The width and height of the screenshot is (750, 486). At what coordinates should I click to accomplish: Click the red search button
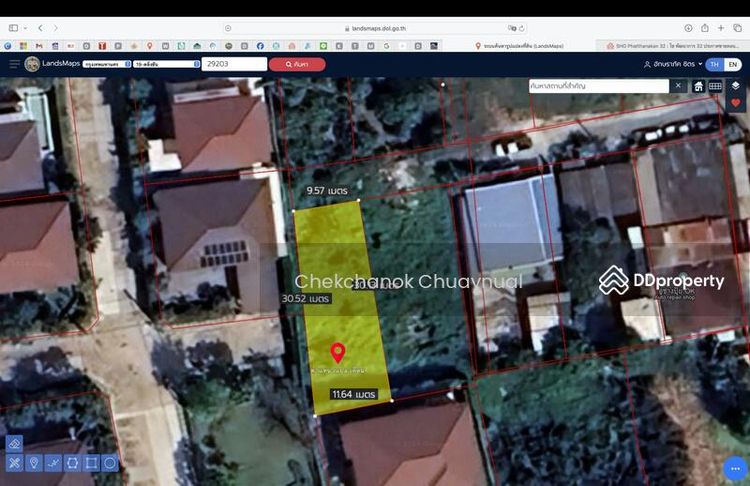tap(297, 64)
